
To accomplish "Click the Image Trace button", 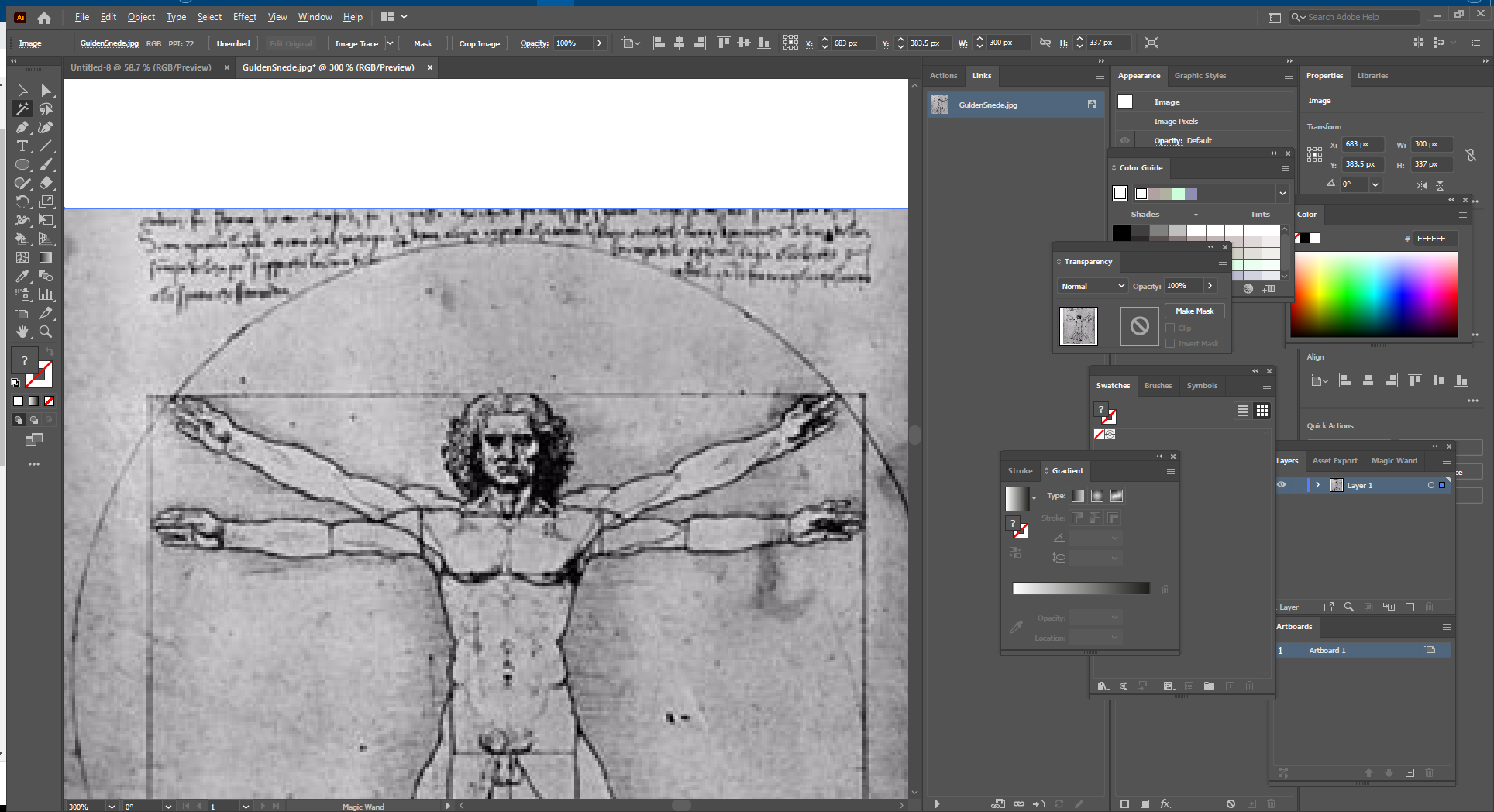I will (356, 43).
